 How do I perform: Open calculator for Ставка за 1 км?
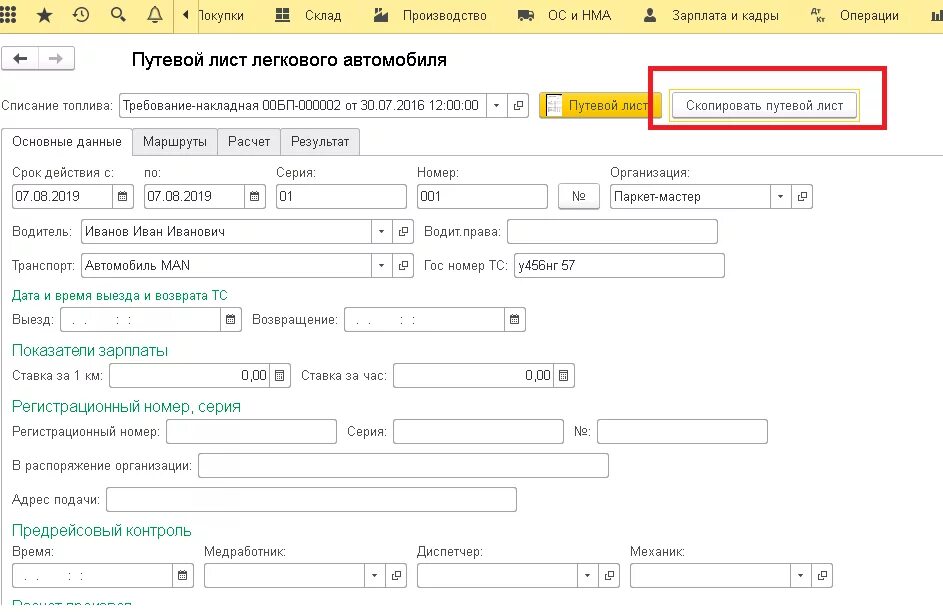click(280, 376)
